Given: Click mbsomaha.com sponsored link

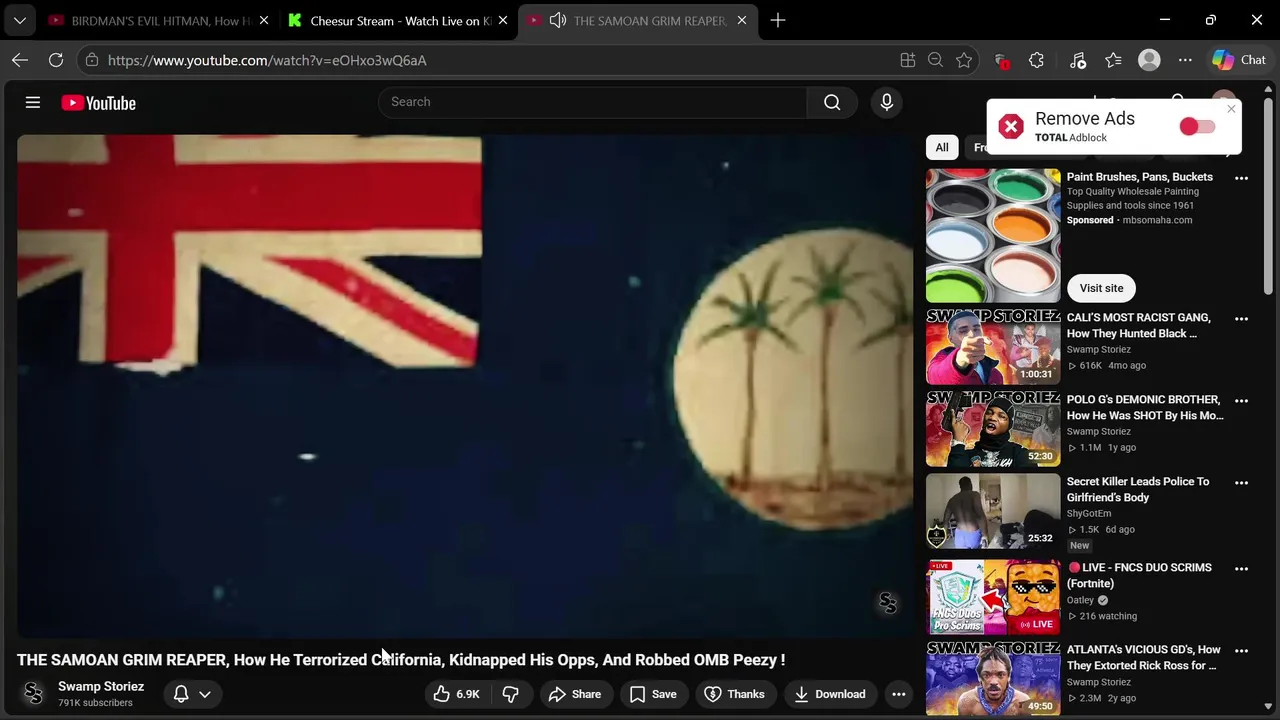Looking at the screenshot, I should coord(1157,220).
